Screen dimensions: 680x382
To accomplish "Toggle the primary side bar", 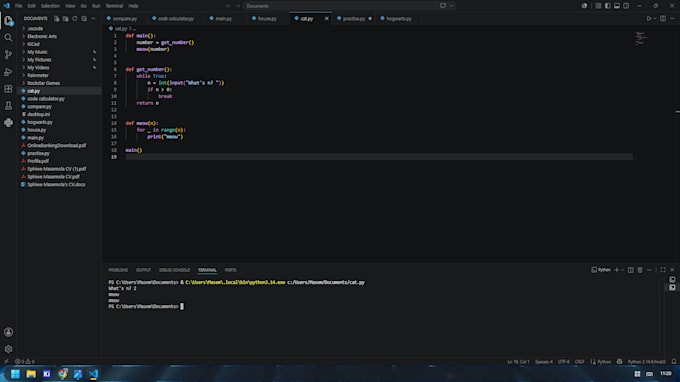I will [607, 6].
